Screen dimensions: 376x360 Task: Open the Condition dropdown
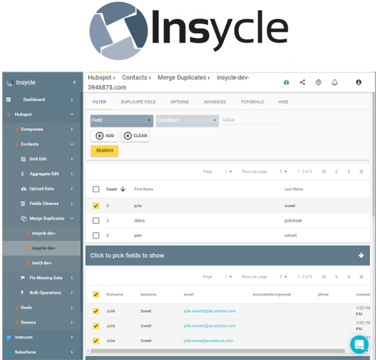187,120
